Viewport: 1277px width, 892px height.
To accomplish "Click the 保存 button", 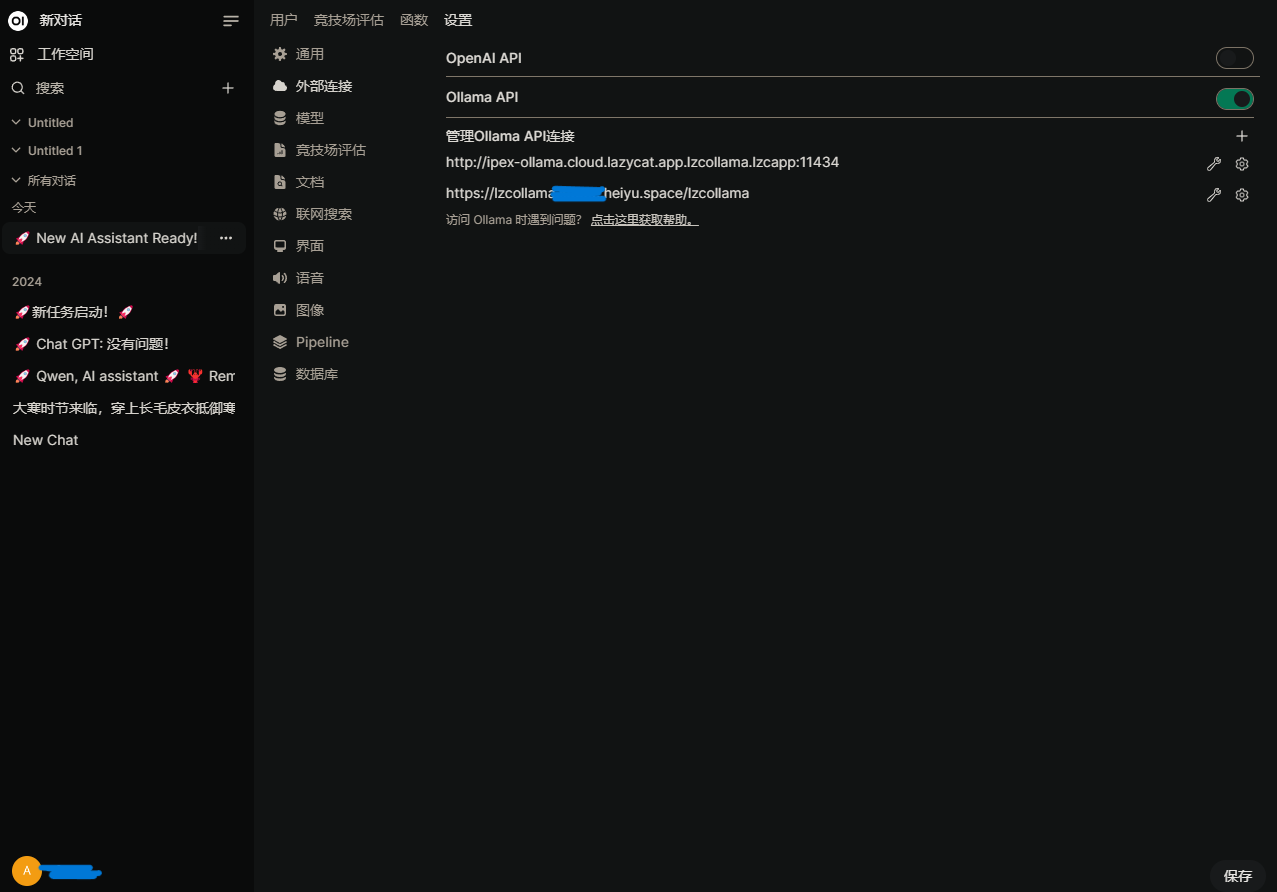I will point(1238,875).
